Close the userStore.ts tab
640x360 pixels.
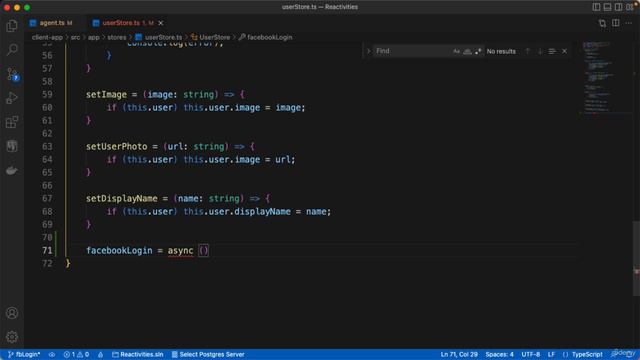click(161, 23)
